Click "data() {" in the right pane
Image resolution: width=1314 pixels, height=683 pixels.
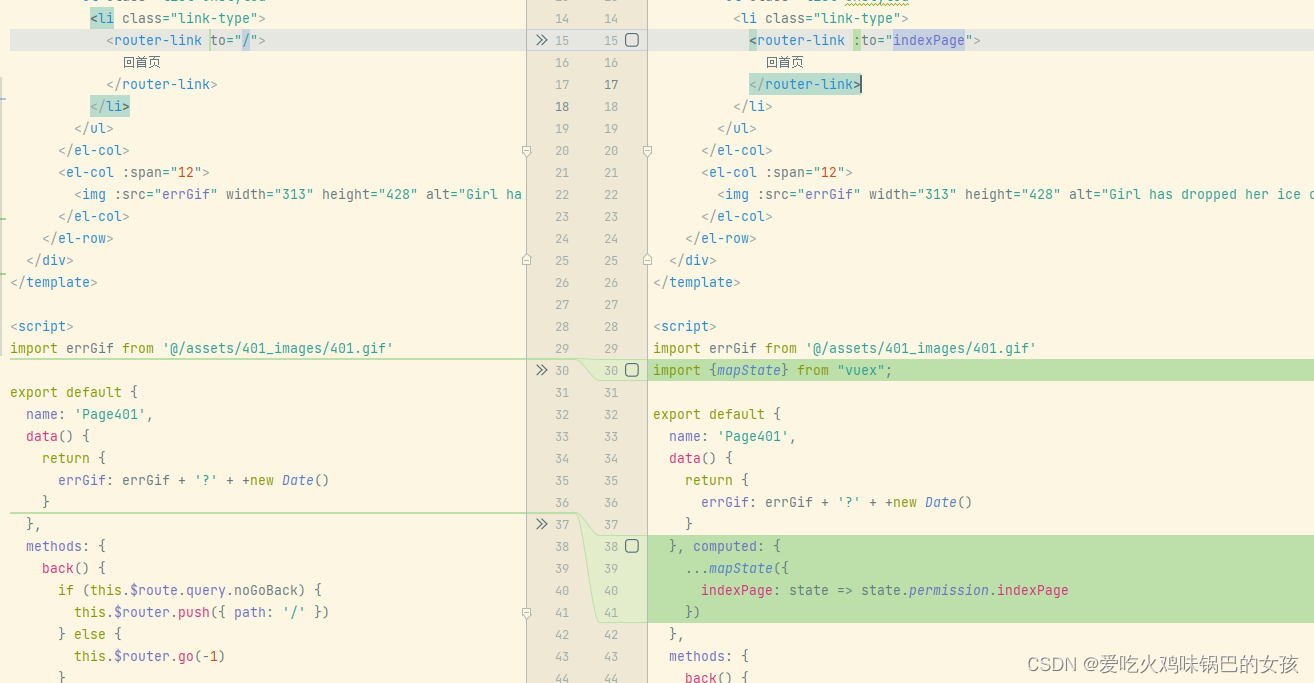click(x=701, y=458)
